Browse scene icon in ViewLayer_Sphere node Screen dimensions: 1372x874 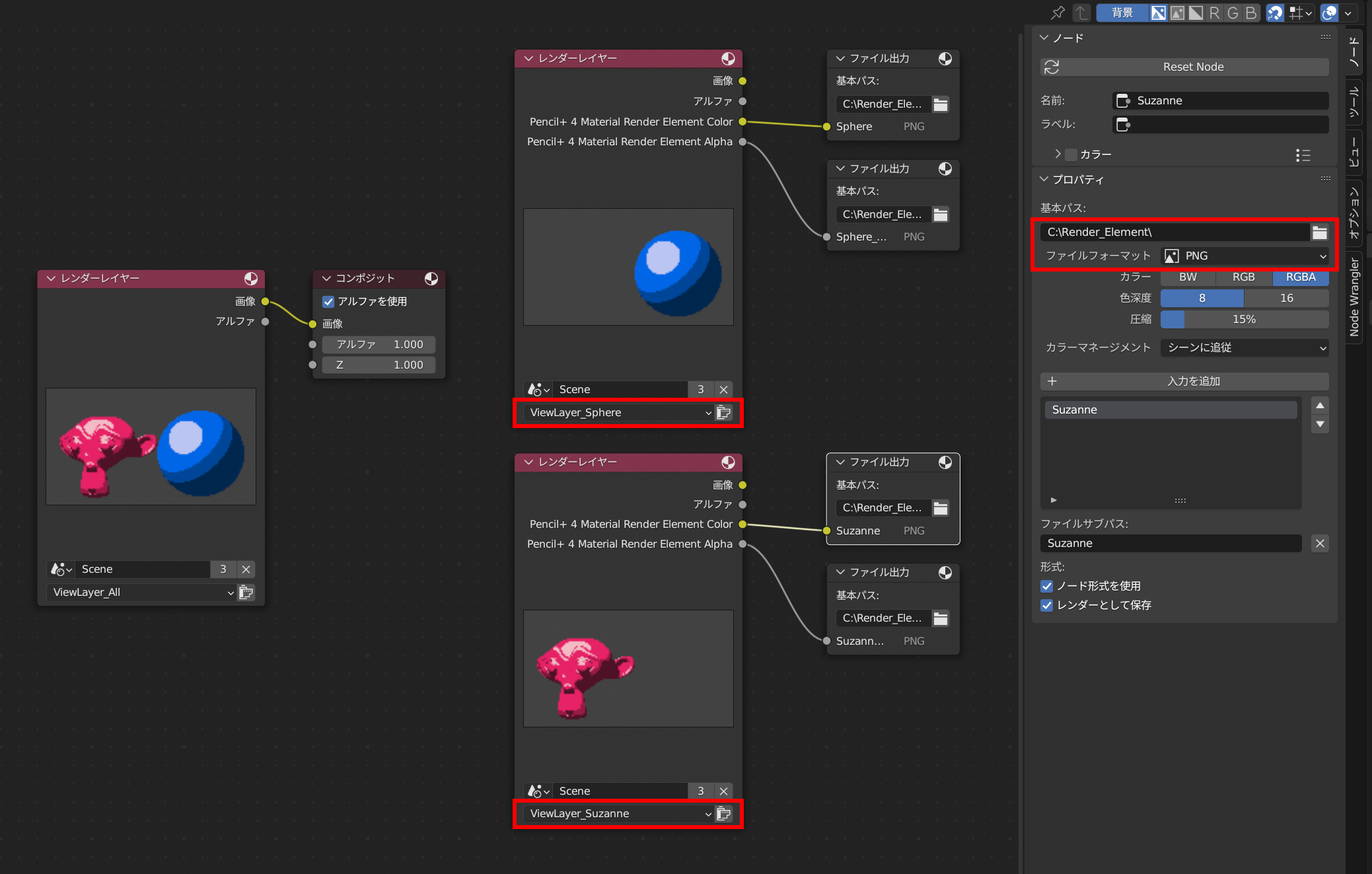pos(538,389)
